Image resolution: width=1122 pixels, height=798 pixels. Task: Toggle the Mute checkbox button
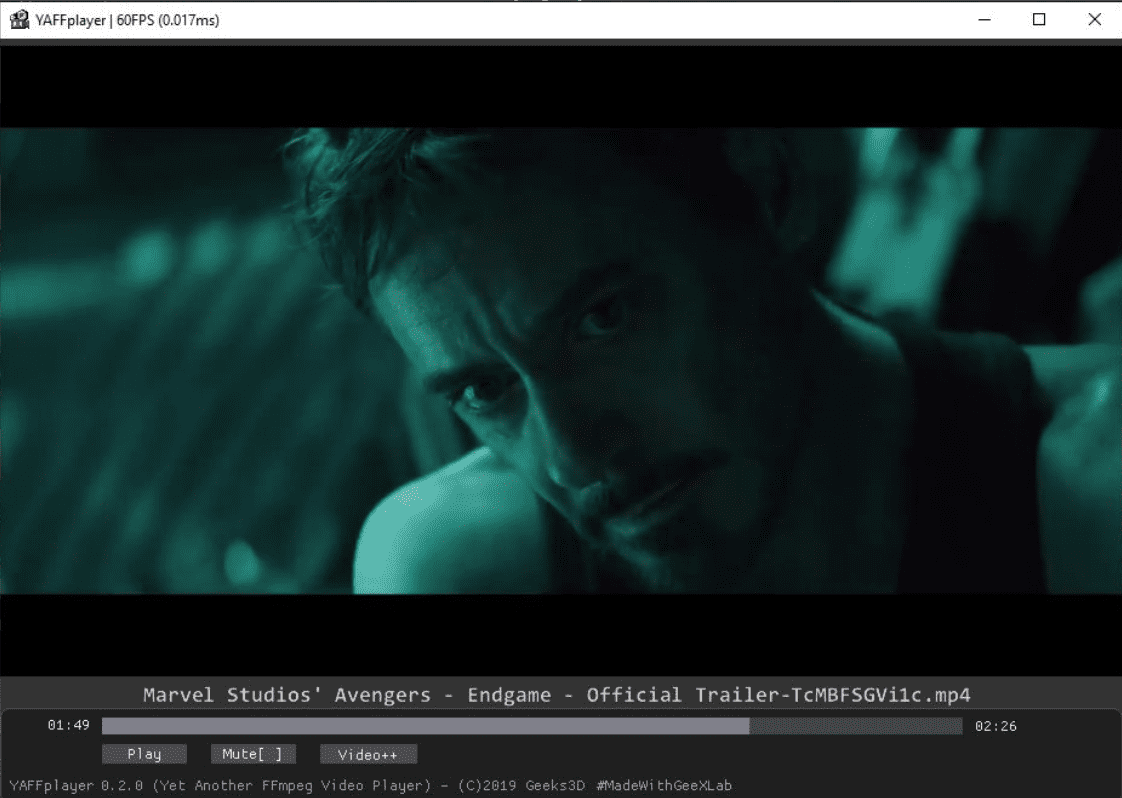(x=253, y=754)
